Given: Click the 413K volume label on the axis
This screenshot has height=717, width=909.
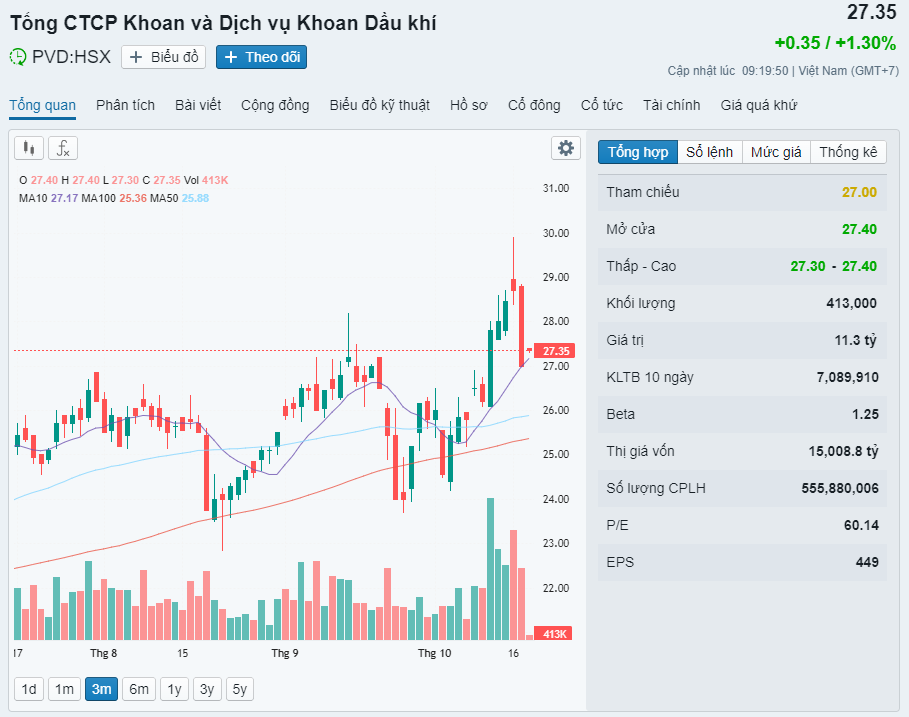Looking at the screenshot, I should [554, 634].
